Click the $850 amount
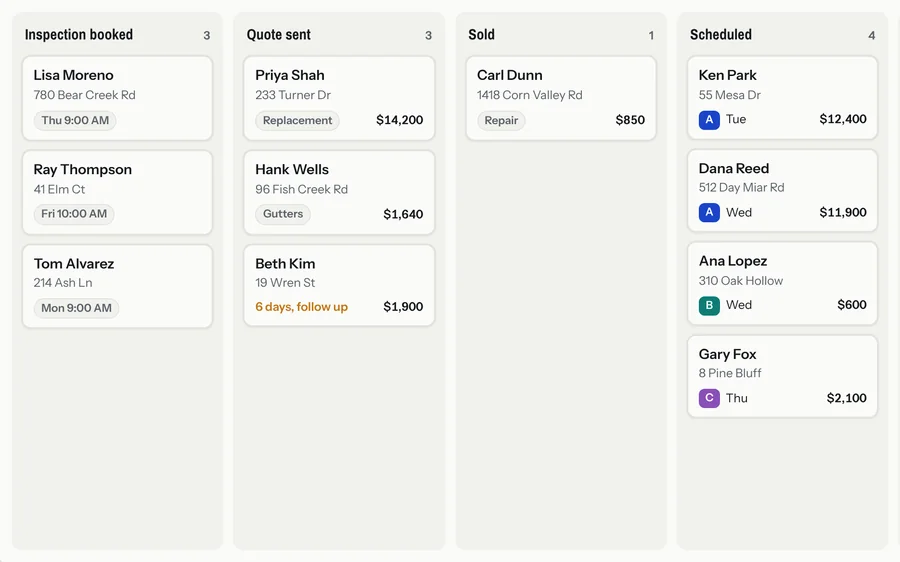This screenshot has height=562, width=900. click(630, 120)
